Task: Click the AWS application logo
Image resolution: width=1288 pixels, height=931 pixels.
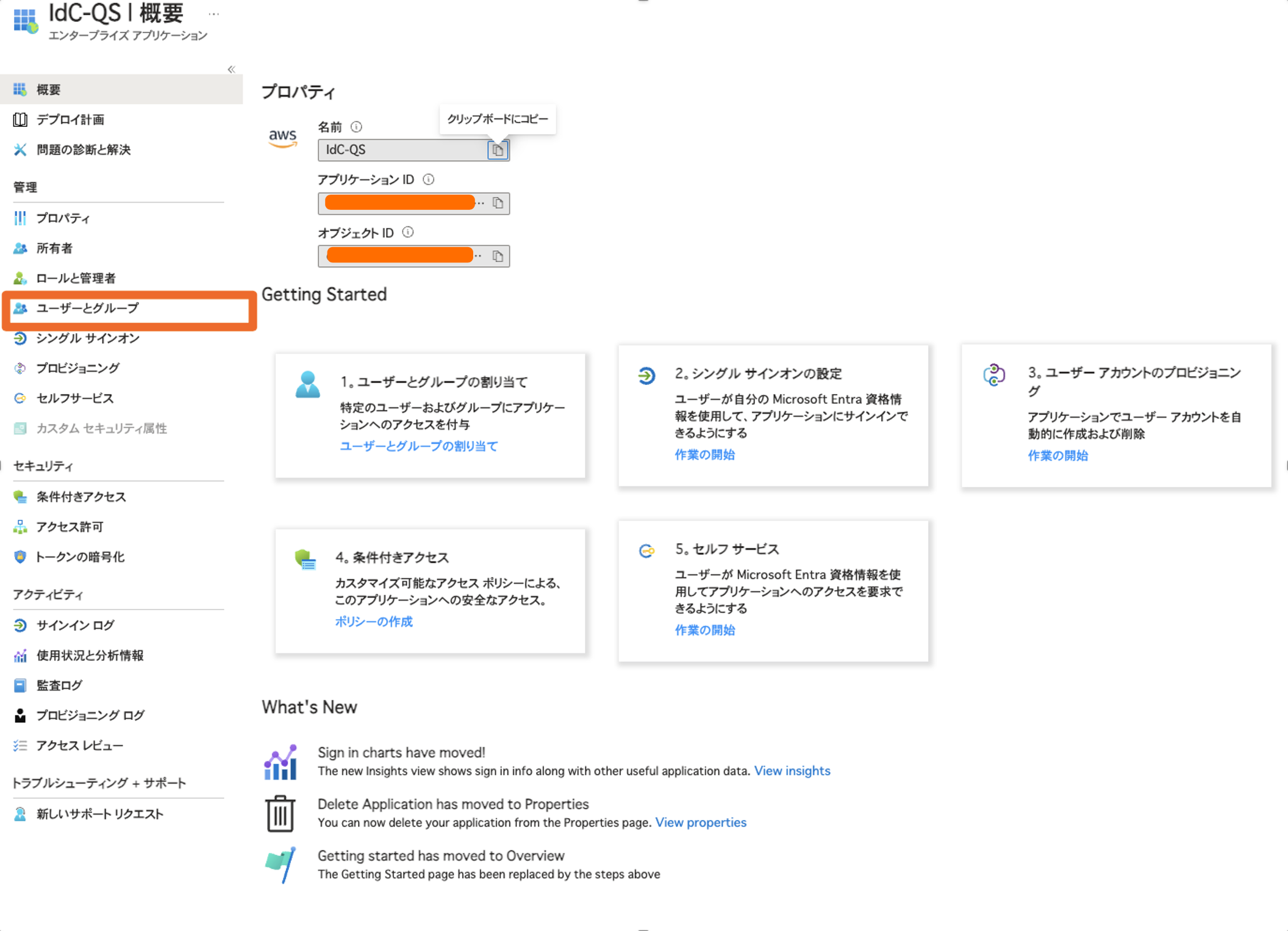Action: [x=282, y=138]
